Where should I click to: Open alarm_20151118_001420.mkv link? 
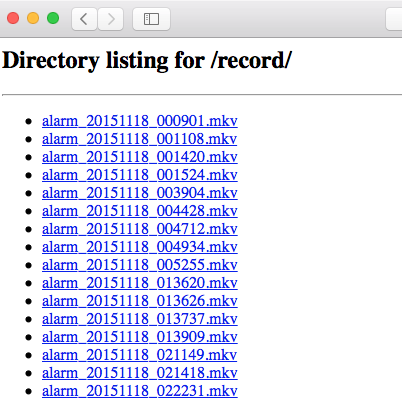pos(140,157)
